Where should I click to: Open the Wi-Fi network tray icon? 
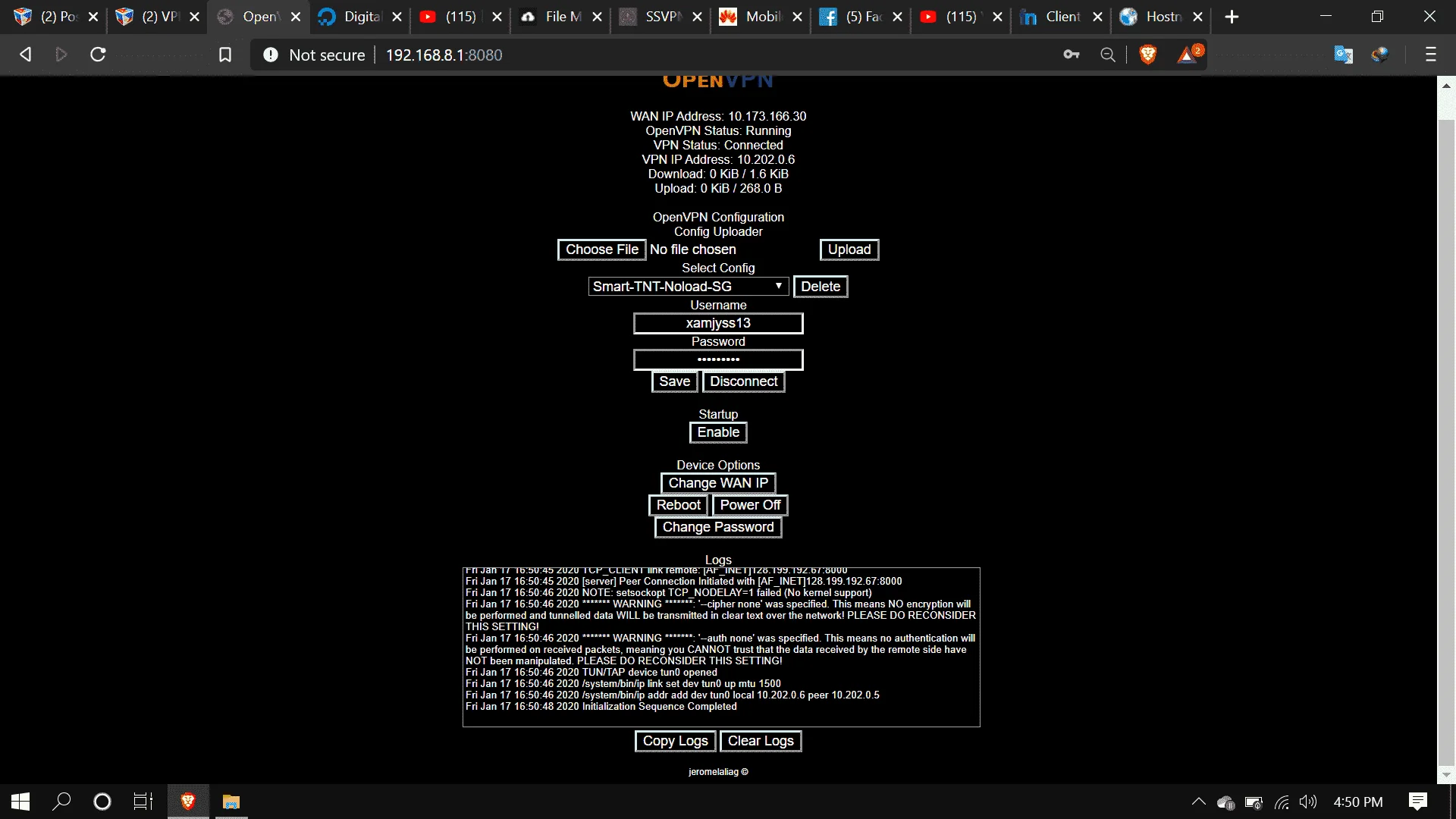pyautogui.click(x=1282, y=802)
